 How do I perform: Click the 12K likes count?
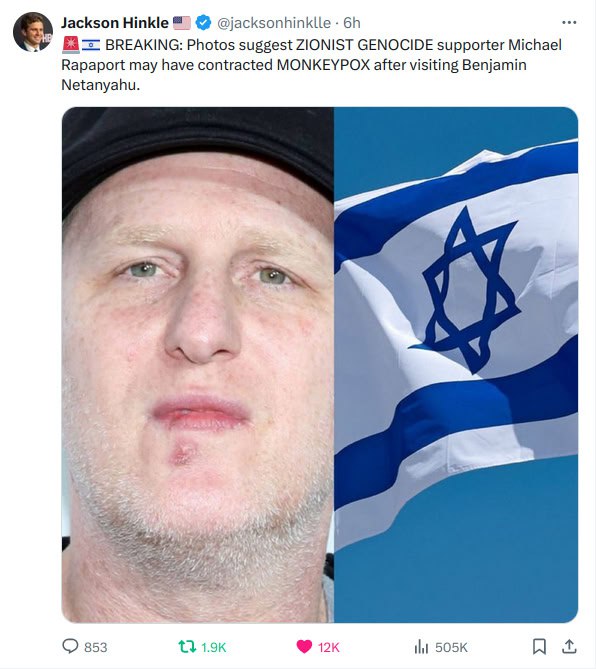(x=329, y=647)
